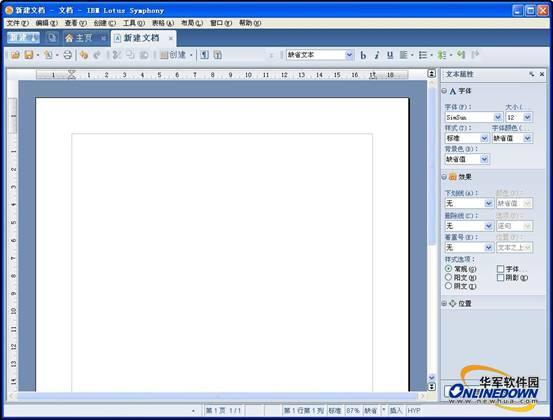Select the 阴文 radio option
Screen dimensions: 553x420
coord(448,286)
